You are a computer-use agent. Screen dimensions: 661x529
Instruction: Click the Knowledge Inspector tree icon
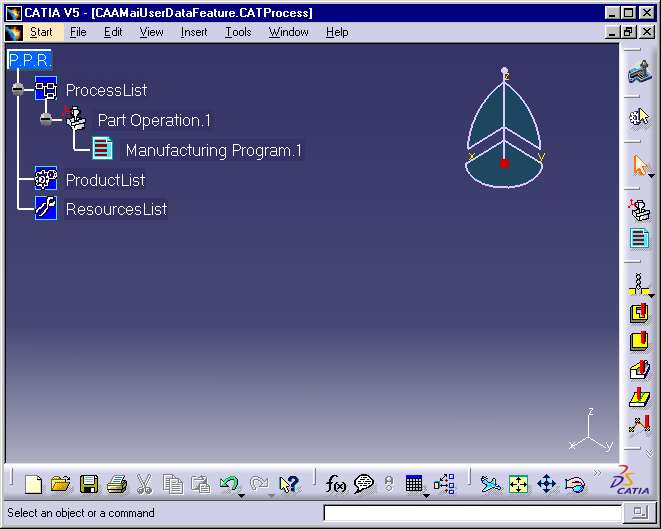click(x=444, y=484)
